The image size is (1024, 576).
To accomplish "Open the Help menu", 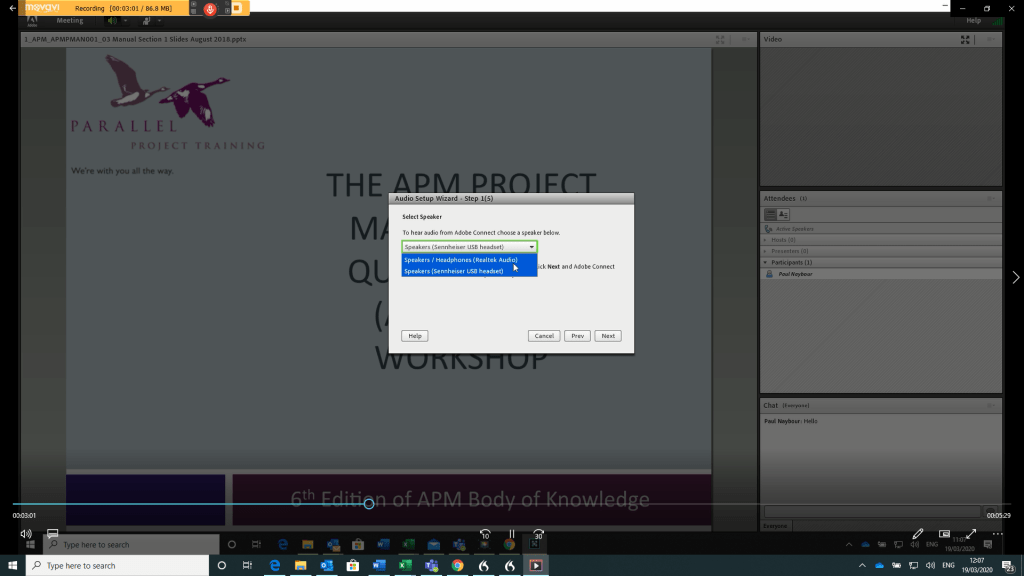I will [x=973, y=20].
